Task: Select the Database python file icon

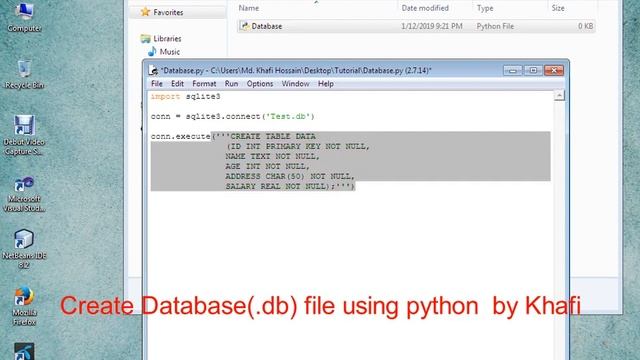Action: [x=244, y=26]
